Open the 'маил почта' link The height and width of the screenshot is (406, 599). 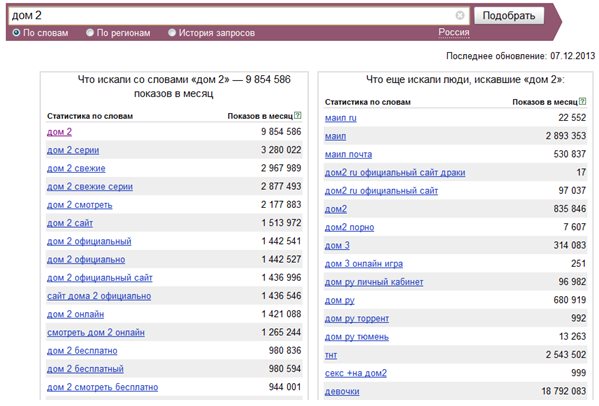click(x=348, y=155)
